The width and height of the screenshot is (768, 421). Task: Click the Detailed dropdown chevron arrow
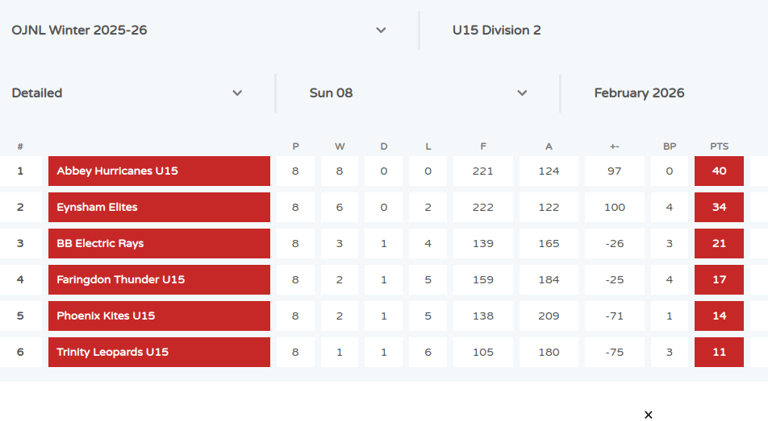237,93
